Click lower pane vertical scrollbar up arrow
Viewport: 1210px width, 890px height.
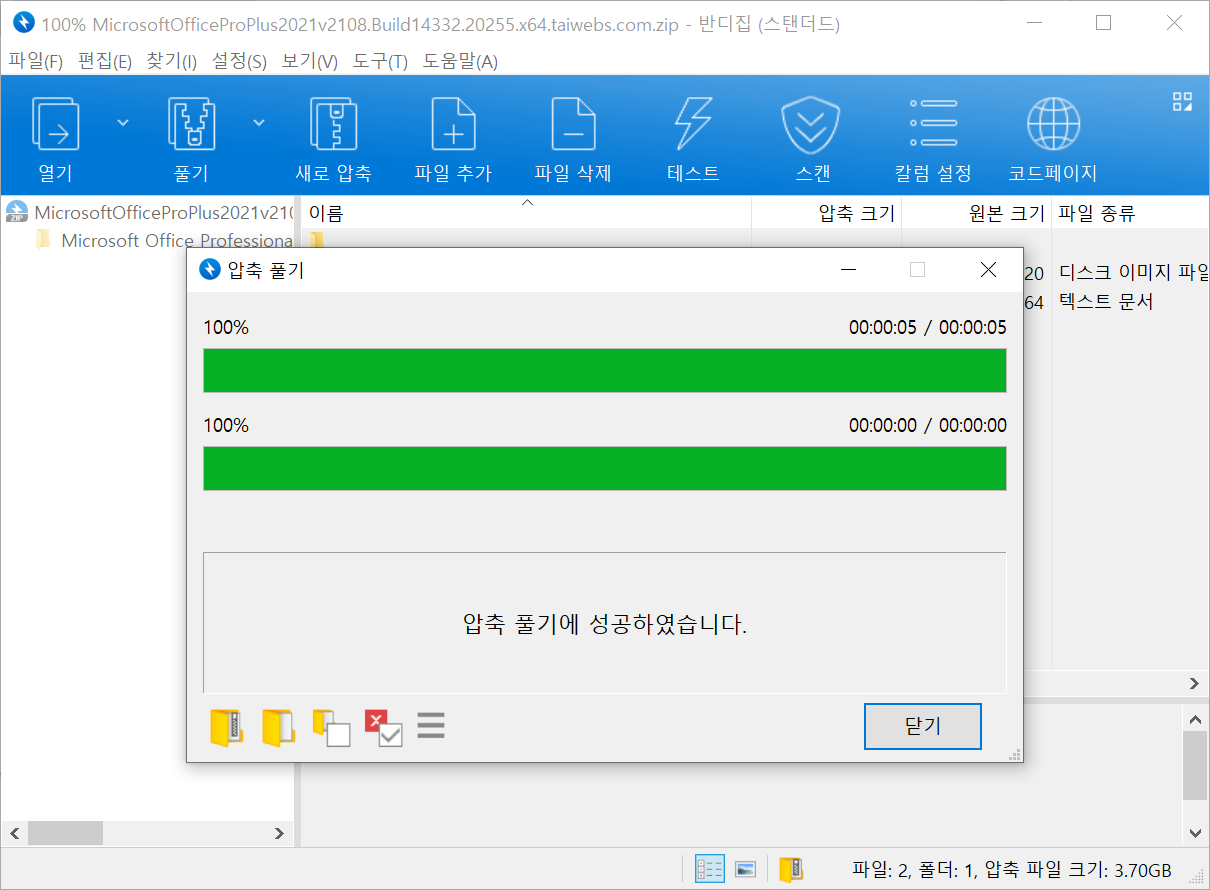coord(1195,718)
